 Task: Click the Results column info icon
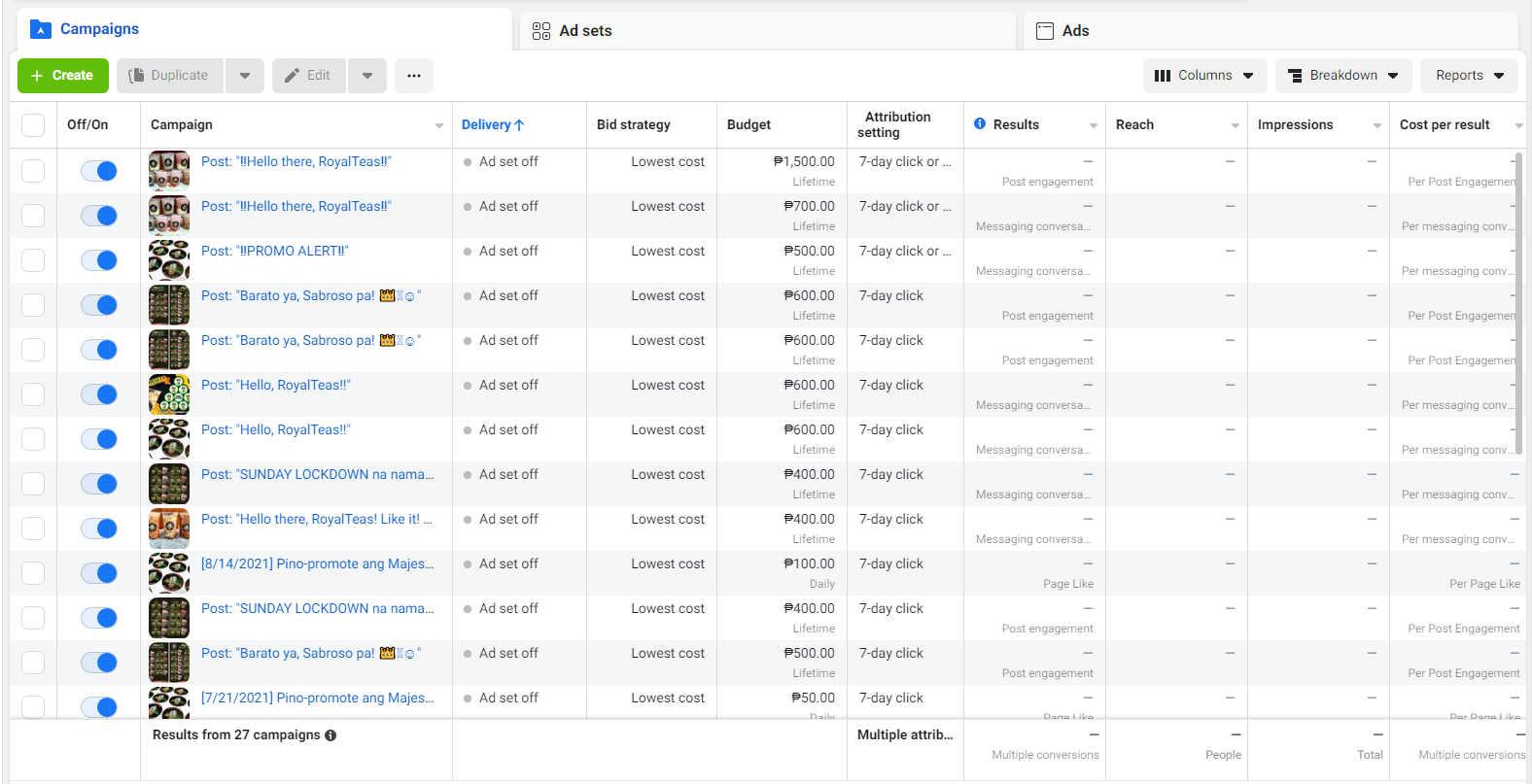tap(980, 124)
